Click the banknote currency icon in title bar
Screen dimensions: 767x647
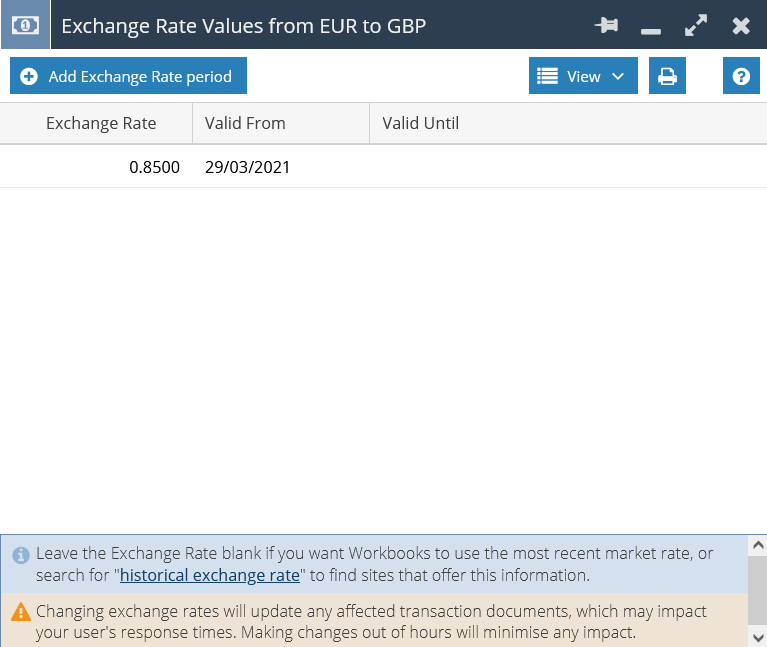coord(25,25)
